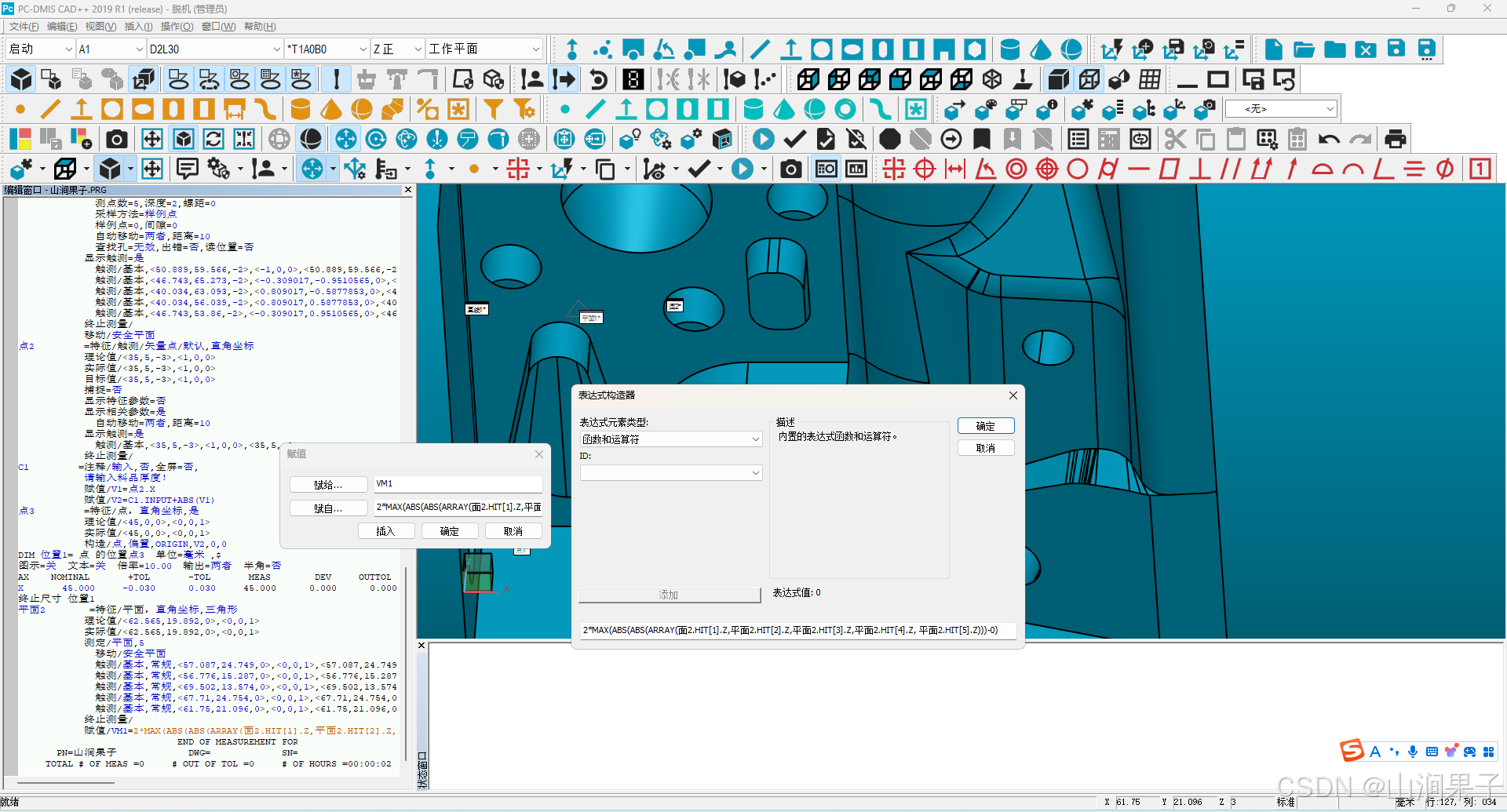
Task: Toggle the grid display icon
Action: 1150,79
